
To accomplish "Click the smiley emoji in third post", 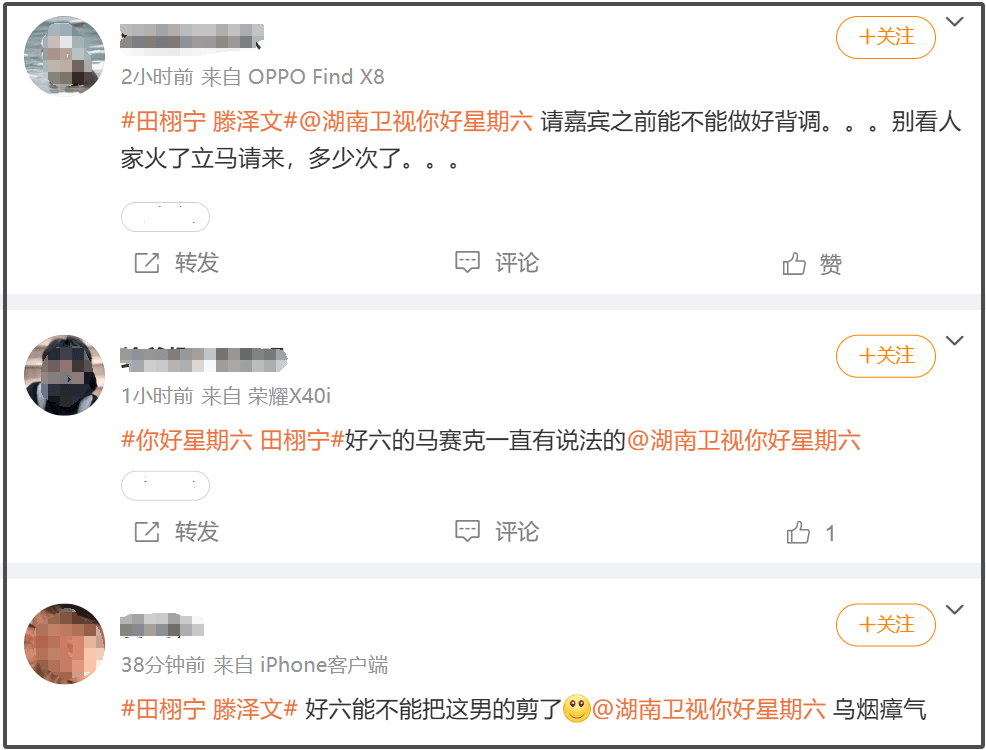I will 577,709.
